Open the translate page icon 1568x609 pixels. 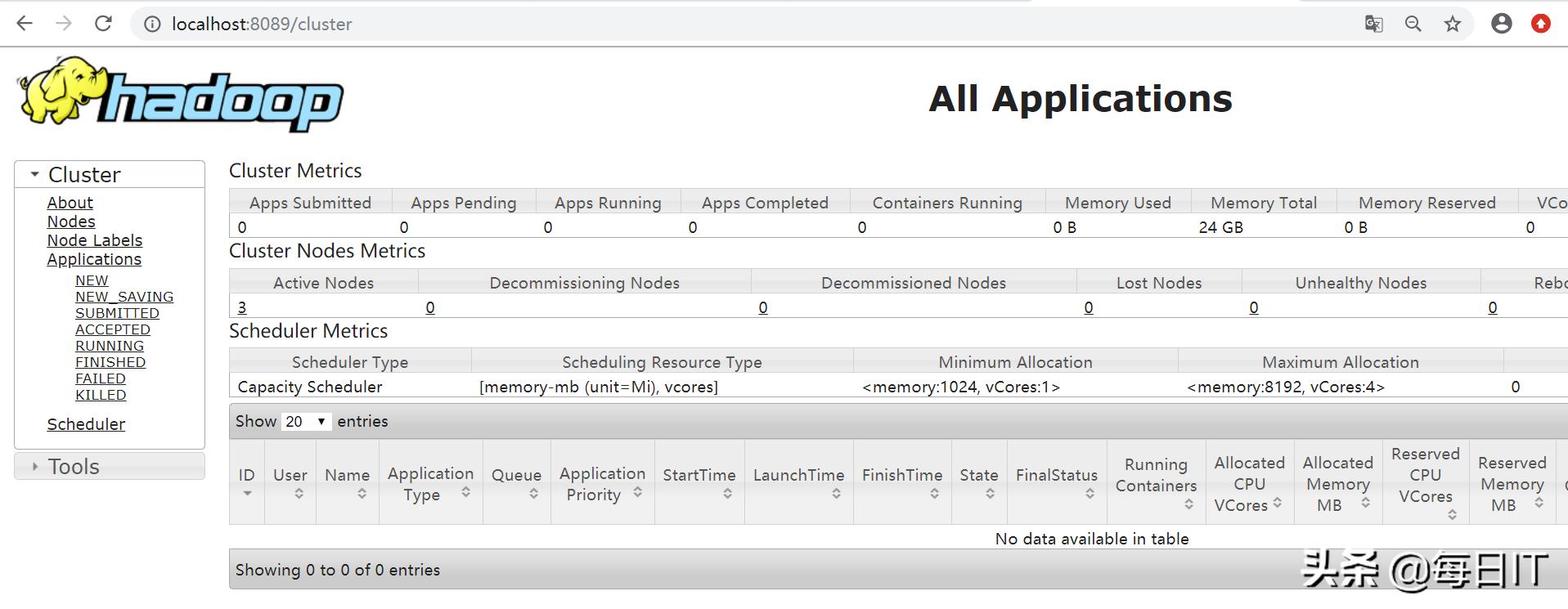click(1374, 24)
